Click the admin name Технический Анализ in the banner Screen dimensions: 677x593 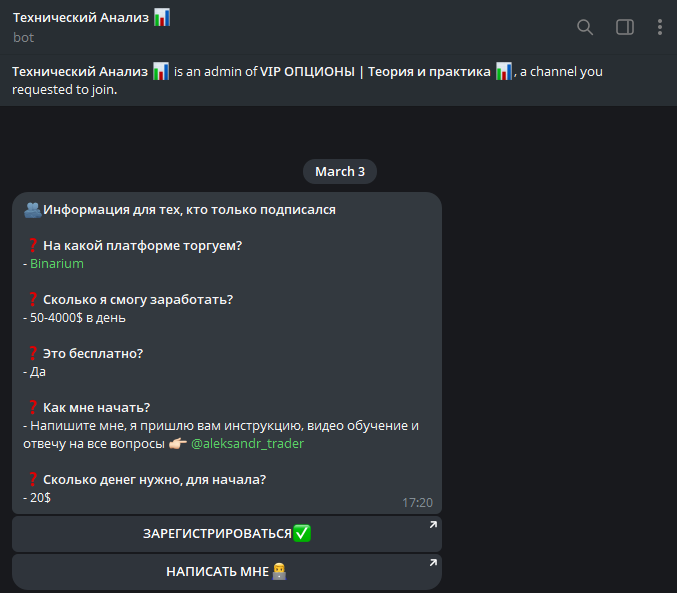(x=80, y=72)
